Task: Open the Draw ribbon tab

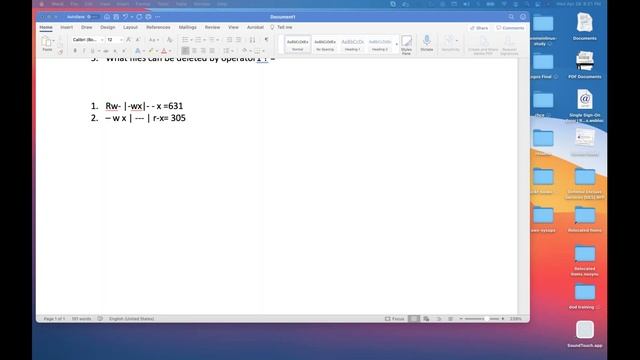Action: (87, 27)
